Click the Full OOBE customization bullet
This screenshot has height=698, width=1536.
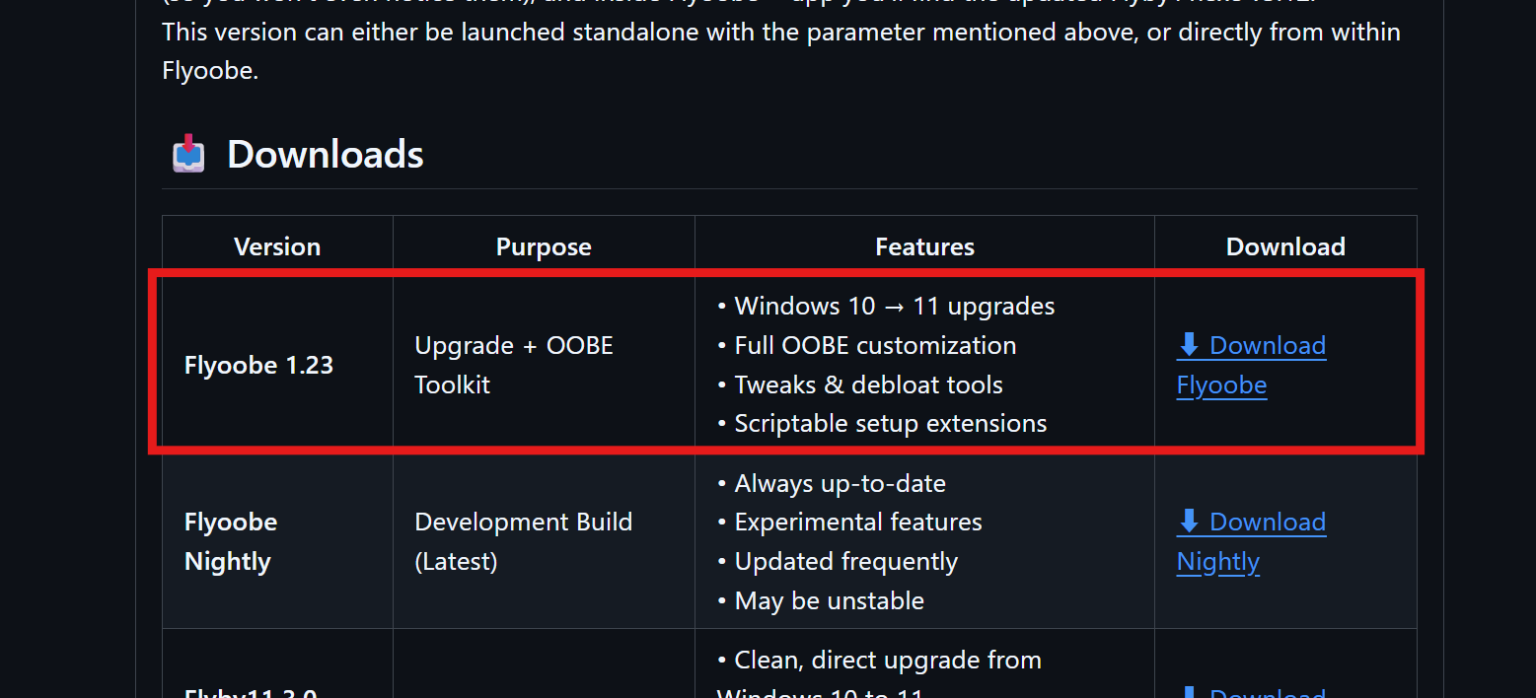[x=875, y=346]
